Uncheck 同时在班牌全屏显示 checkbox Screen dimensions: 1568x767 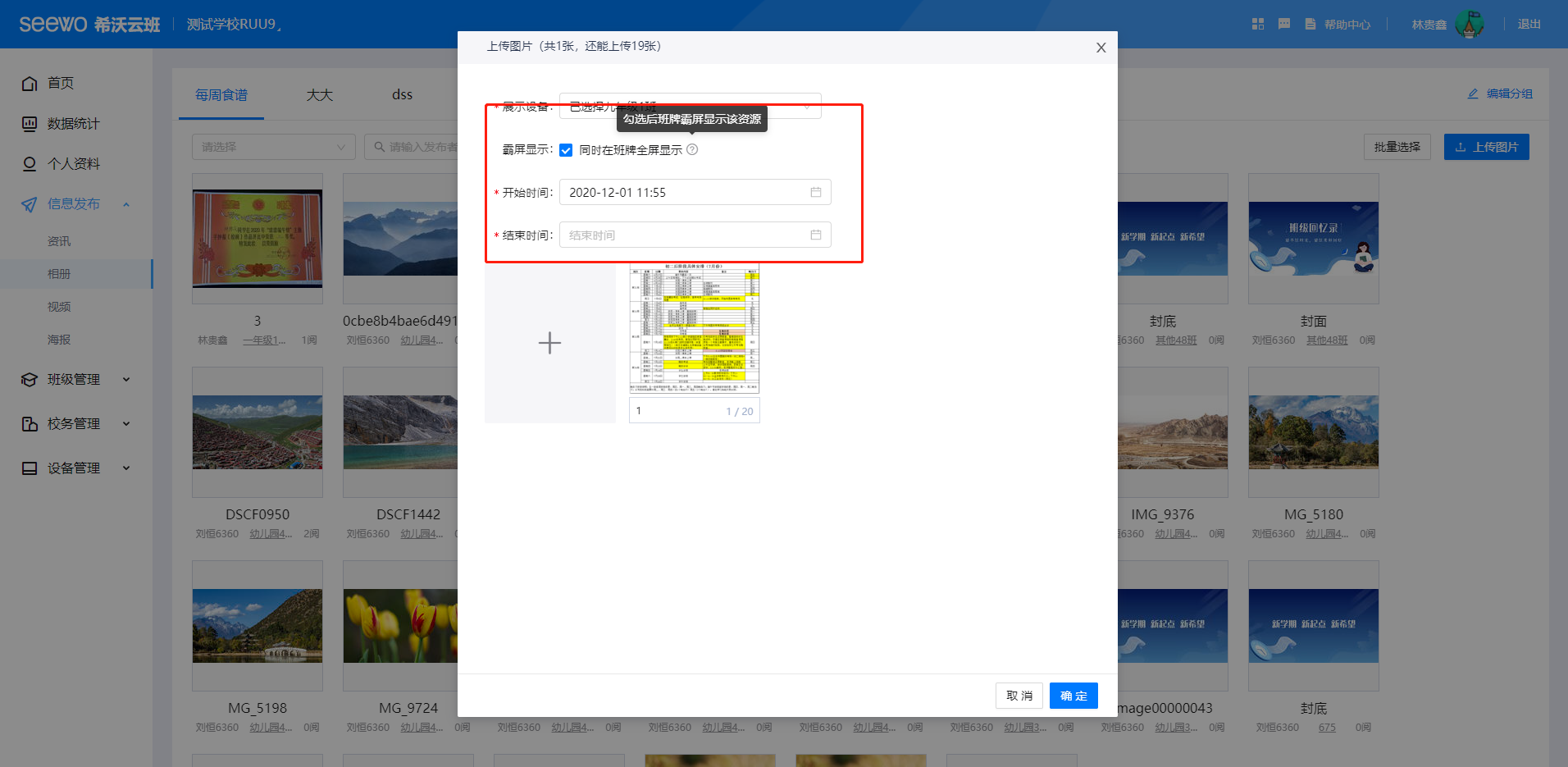(566, 150)
